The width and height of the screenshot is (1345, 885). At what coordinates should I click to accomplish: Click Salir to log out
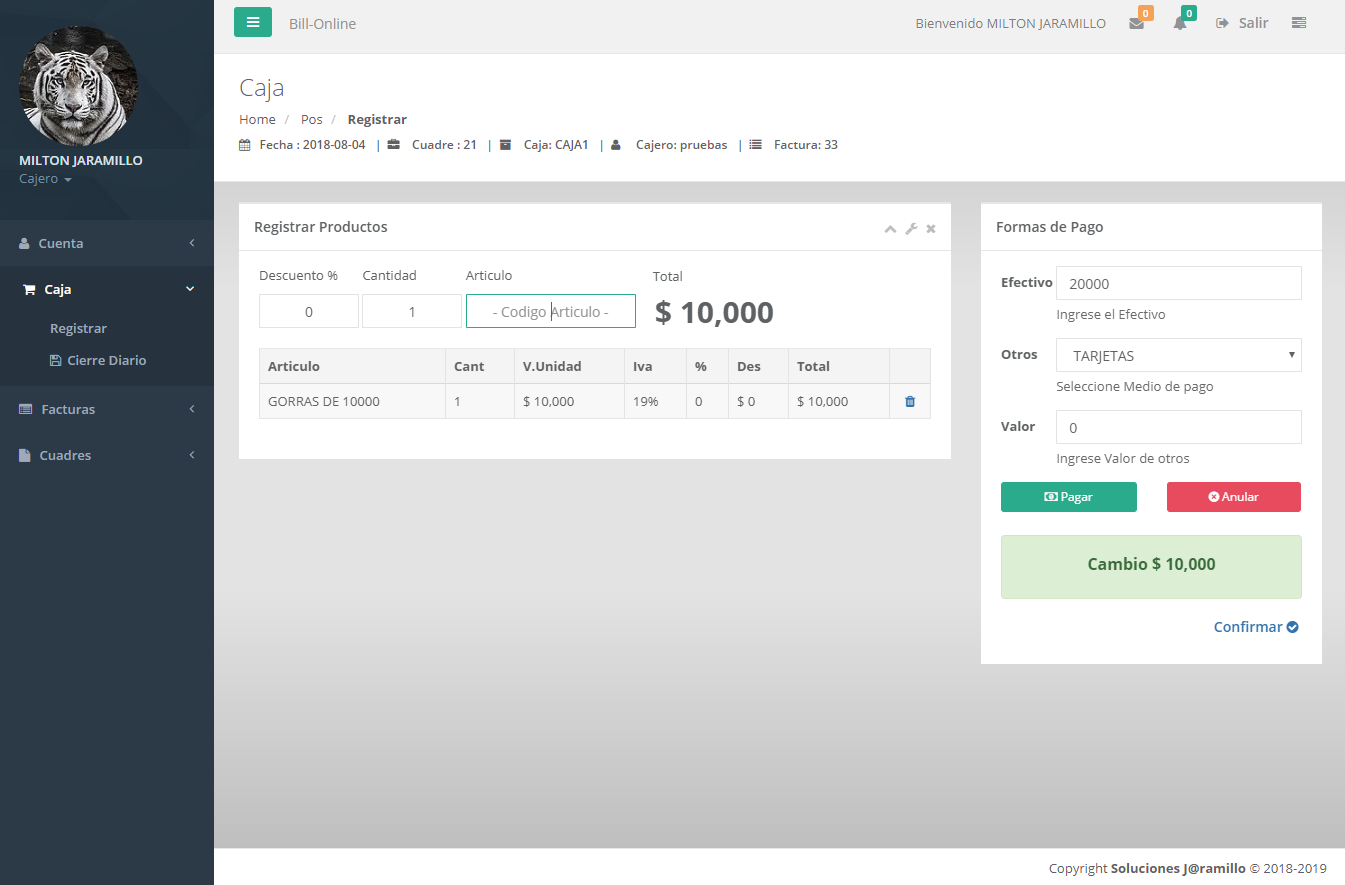(x=1242, y=23)
